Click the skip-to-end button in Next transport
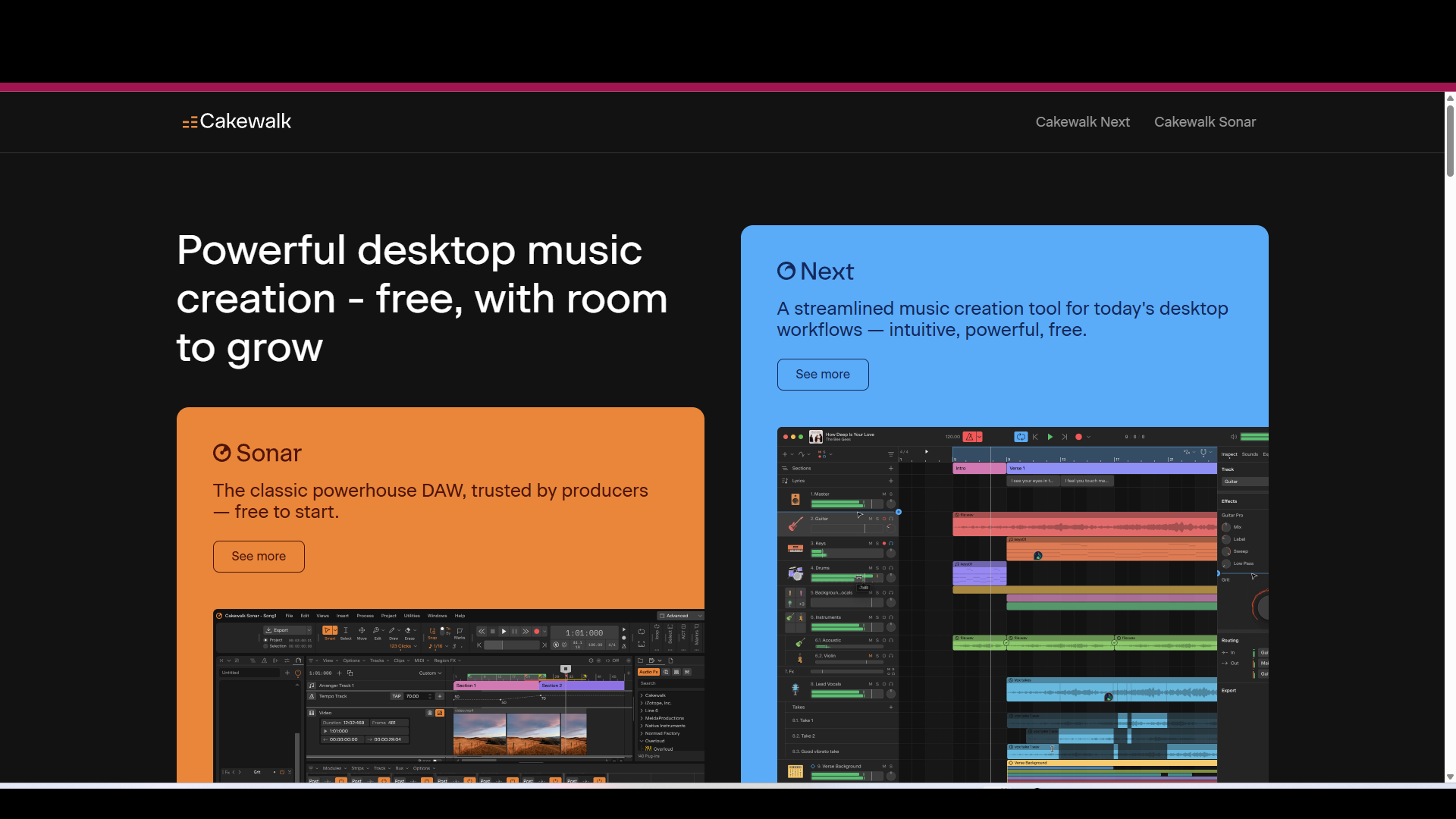 tap(1064, 437)
